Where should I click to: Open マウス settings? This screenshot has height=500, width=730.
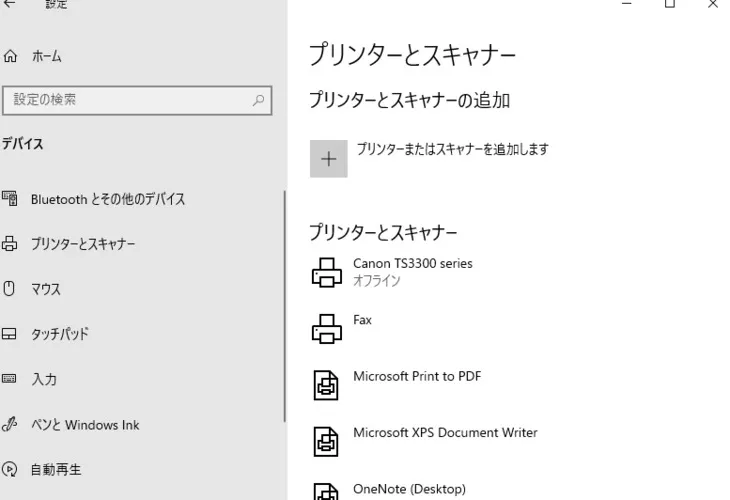pos(45,289)
